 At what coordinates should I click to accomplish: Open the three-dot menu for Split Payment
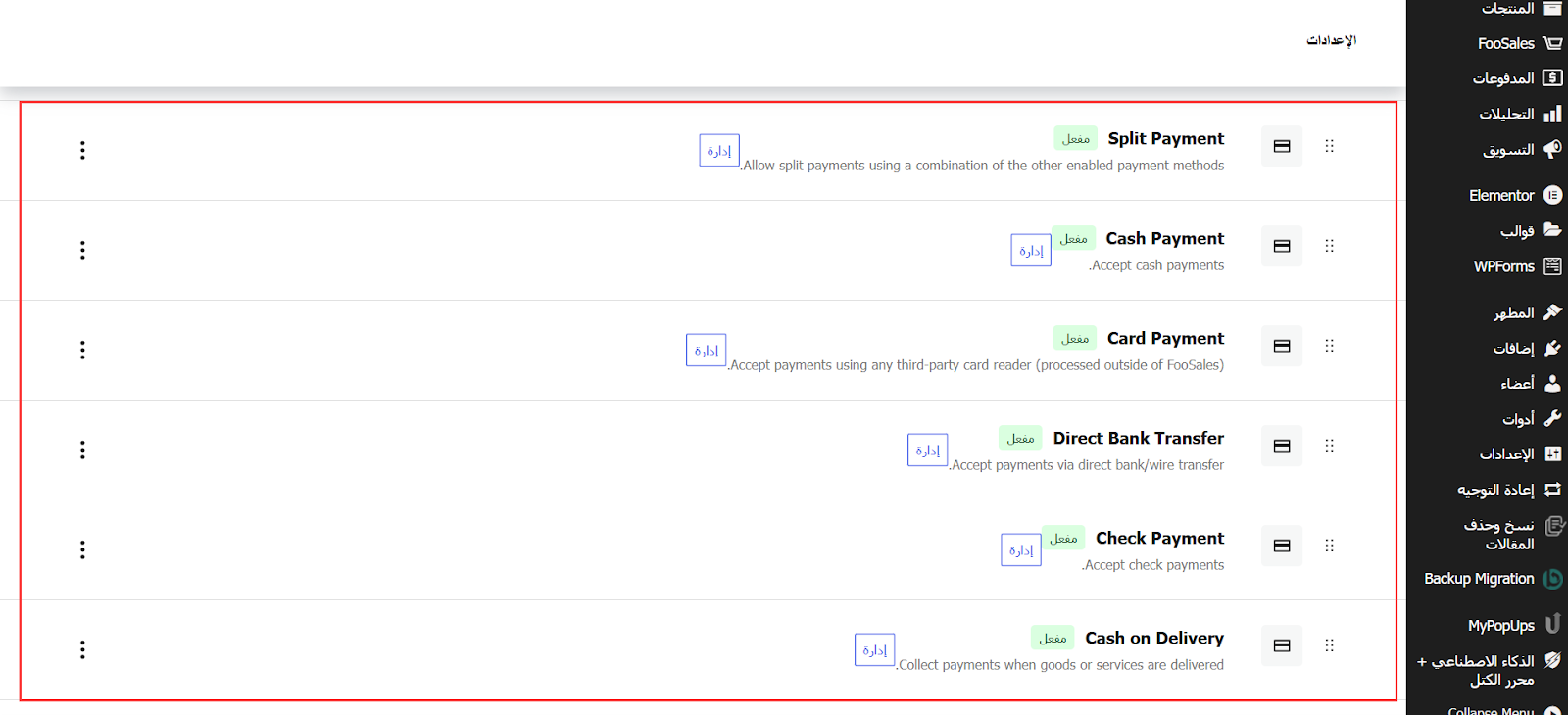(x=82, y=150)
